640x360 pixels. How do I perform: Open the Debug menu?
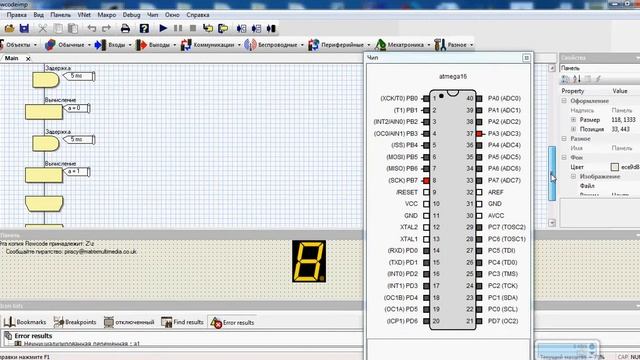(131, 15)
